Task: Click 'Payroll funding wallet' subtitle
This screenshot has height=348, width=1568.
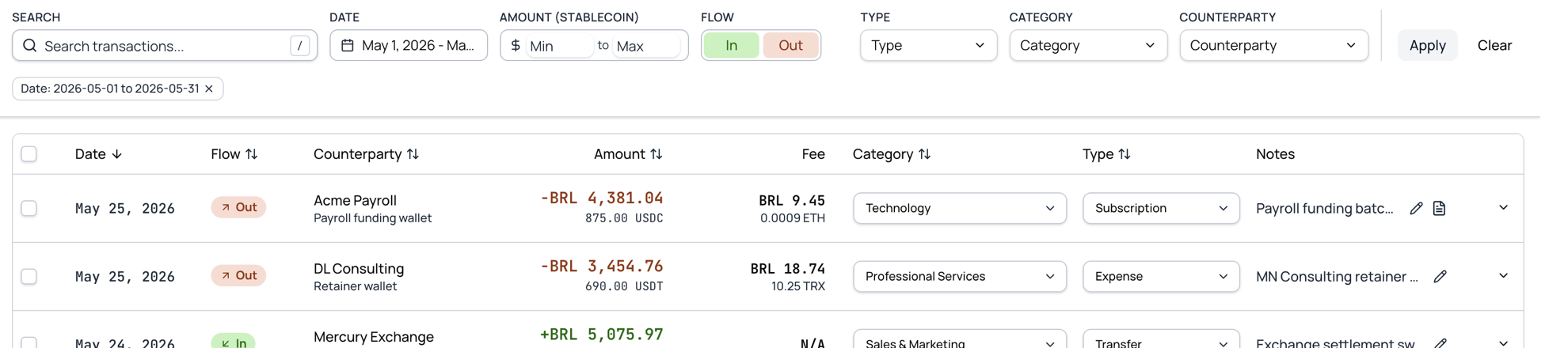Action: [372, 218]
